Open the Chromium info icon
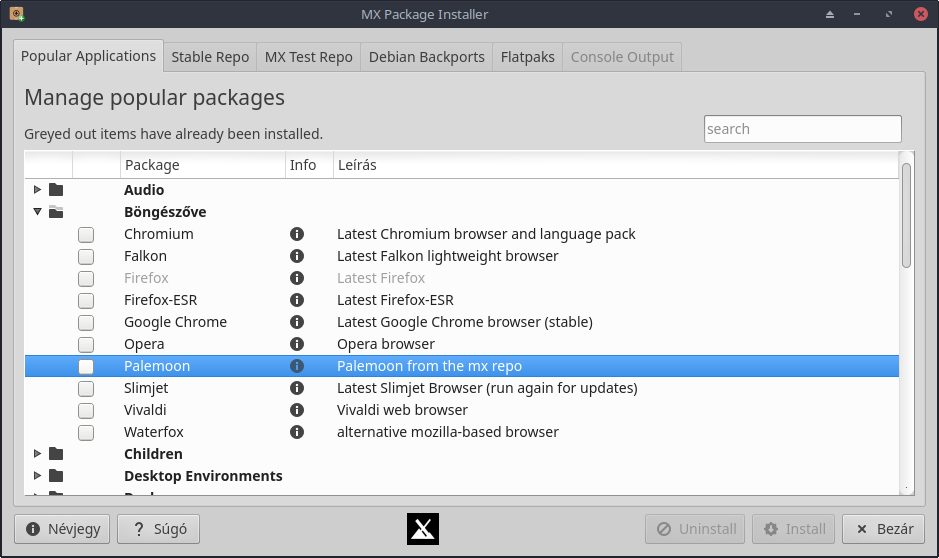Viewport: 939px width, 558px height. [x=296, y=234]
